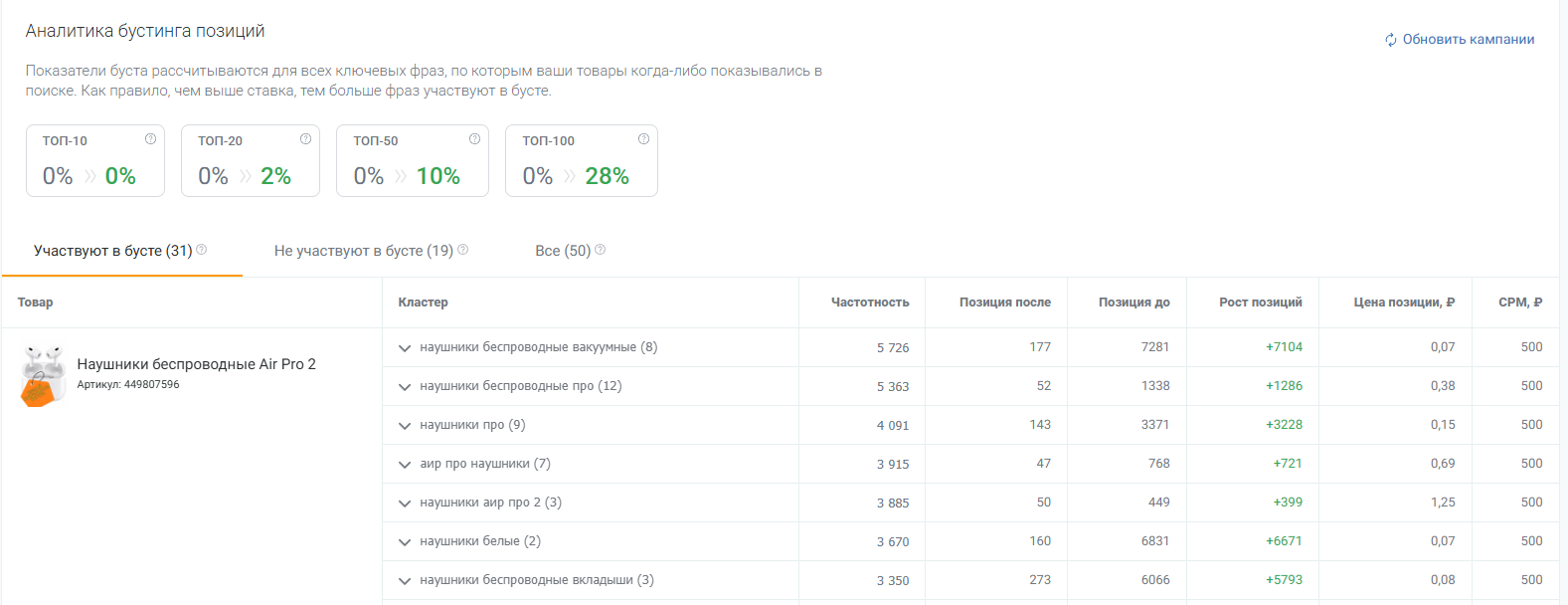Expand the наушники беспроводные про cluster
The height and width of the screenshot is (605, 1568).
pyautogui.click(x=405, y=387)
